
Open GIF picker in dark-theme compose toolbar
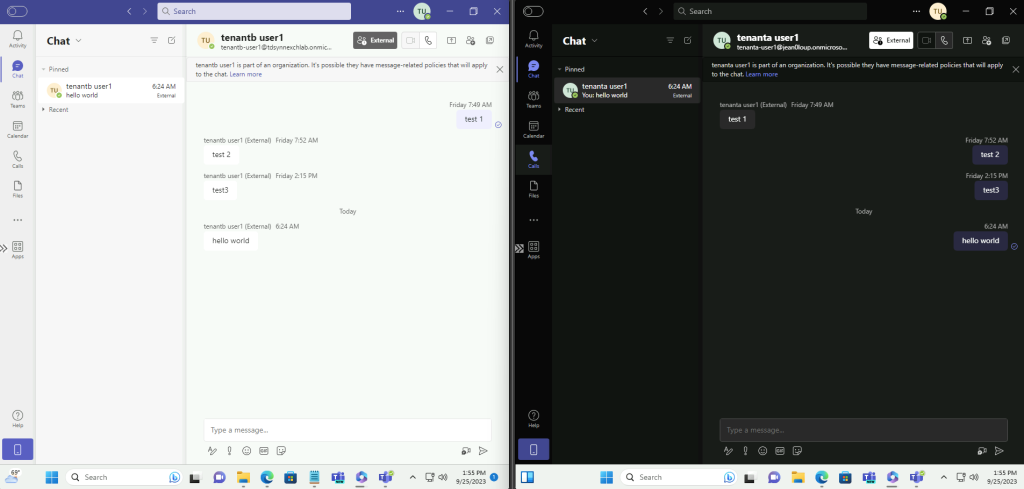[780, 450]
